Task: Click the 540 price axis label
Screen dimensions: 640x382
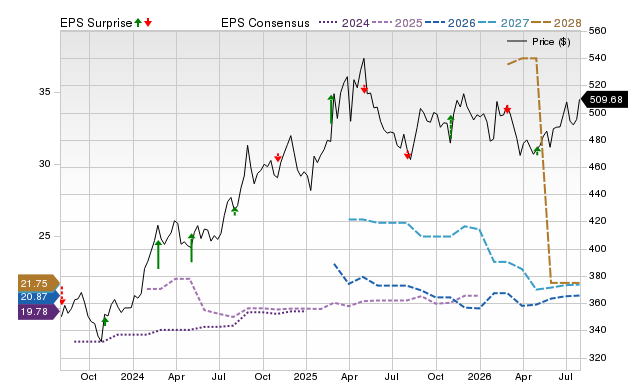Action: pos(598,58)
